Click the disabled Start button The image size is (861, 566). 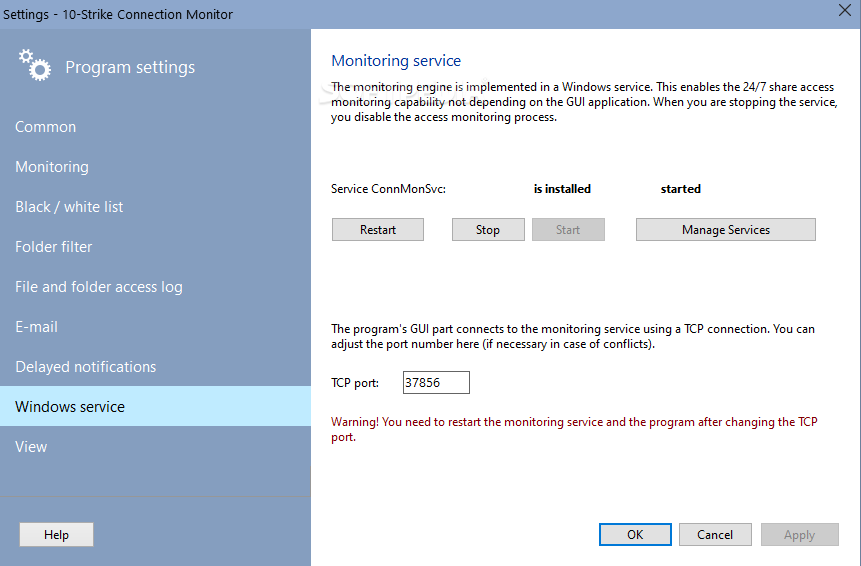point(568,229)
